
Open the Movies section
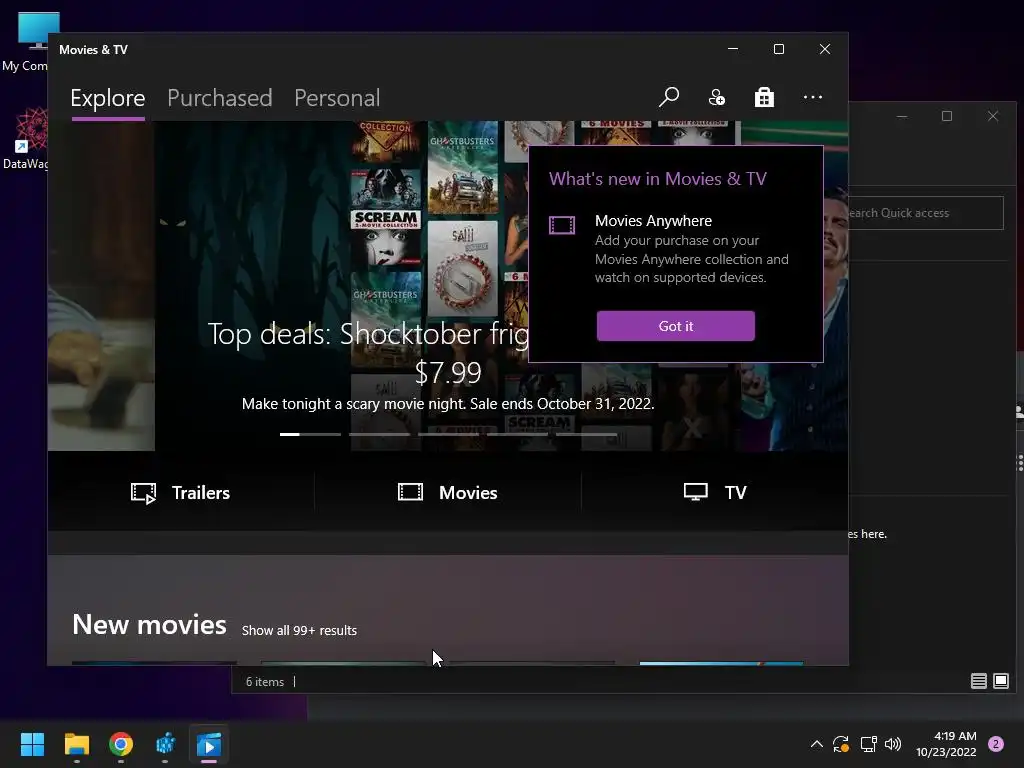[447, 492]
